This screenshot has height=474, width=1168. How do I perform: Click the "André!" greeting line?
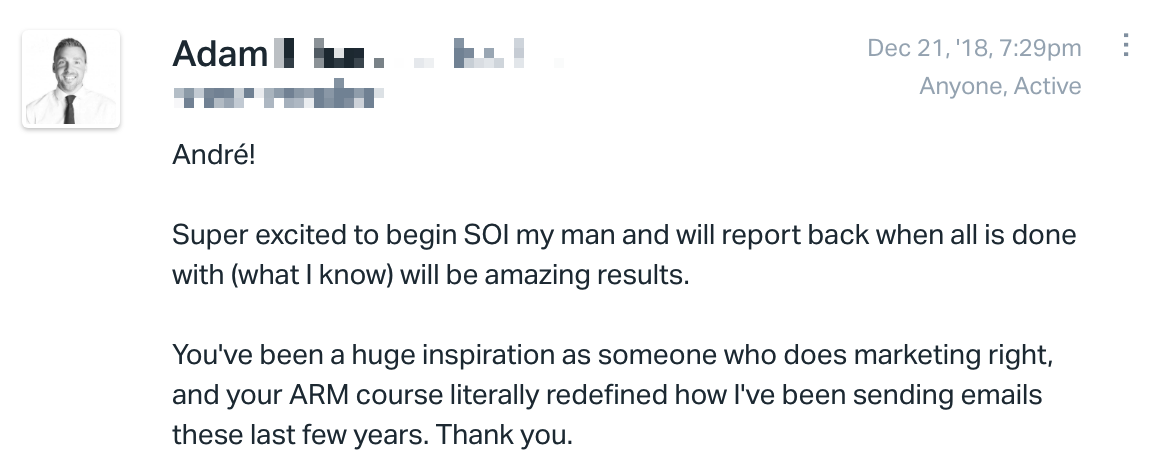[214, 155]
